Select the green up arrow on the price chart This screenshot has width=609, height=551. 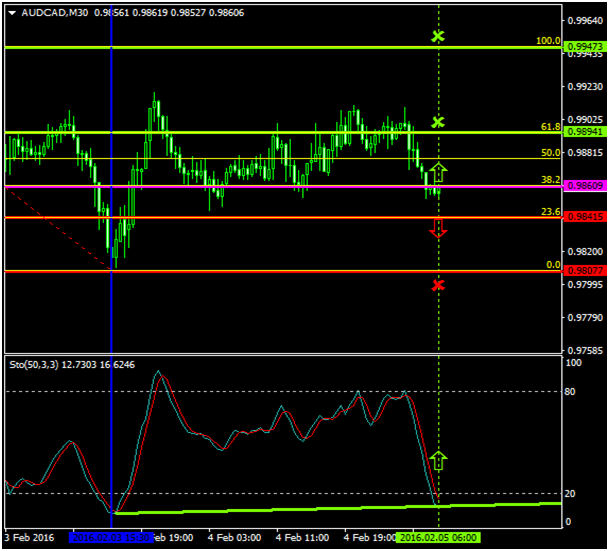point(438,172)
